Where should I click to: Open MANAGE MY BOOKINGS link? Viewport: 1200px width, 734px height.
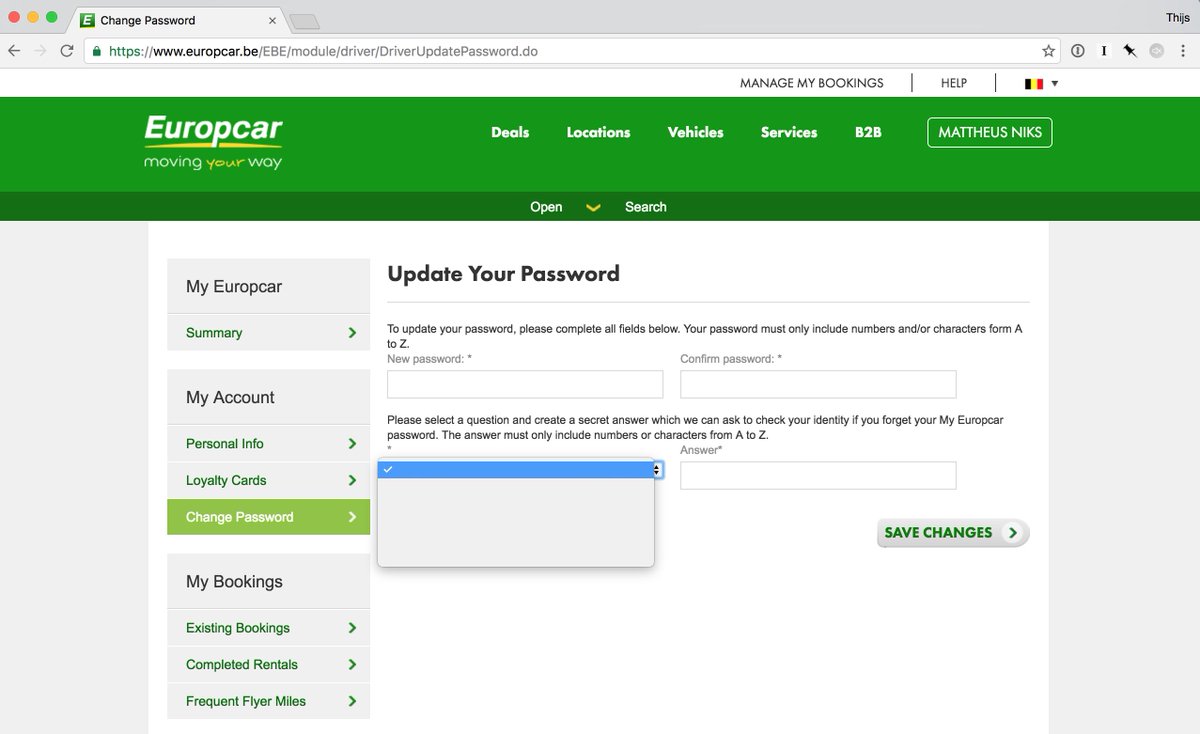coord(812,83)
